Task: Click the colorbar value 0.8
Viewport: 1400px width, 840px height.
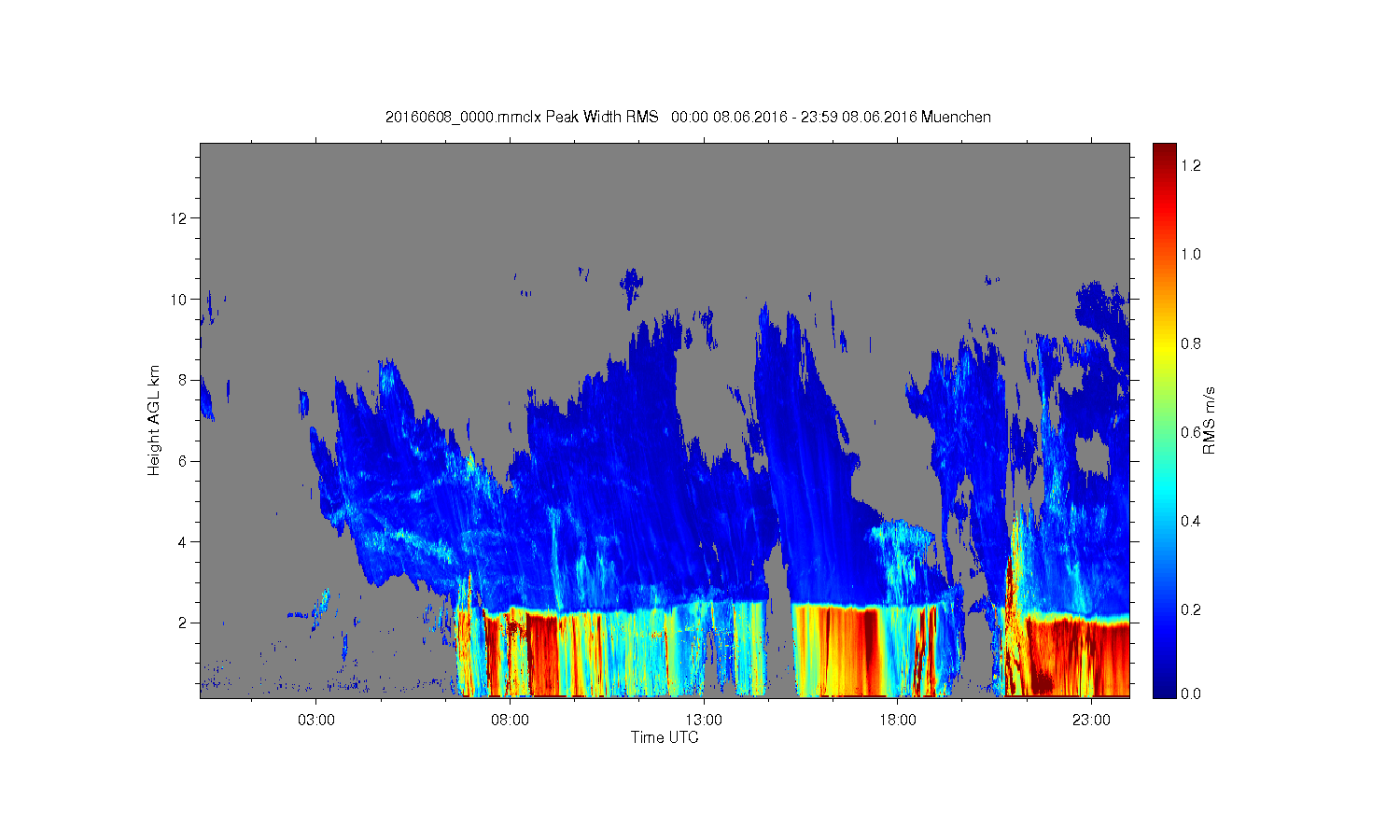Action: [1190, 343]
